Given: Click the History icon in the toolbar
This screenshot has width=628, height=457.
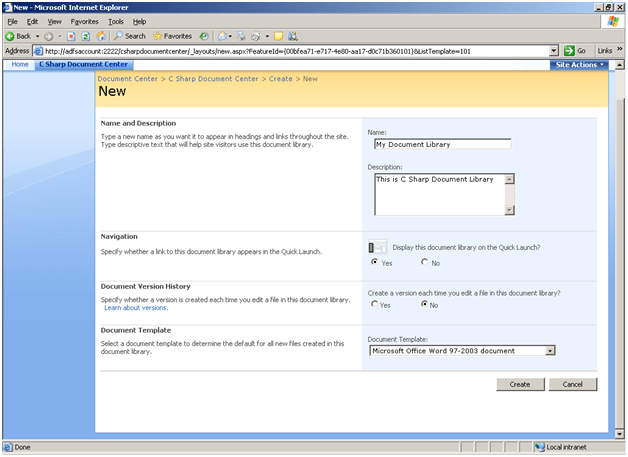Looking at the screenshot, I should 204,36.
